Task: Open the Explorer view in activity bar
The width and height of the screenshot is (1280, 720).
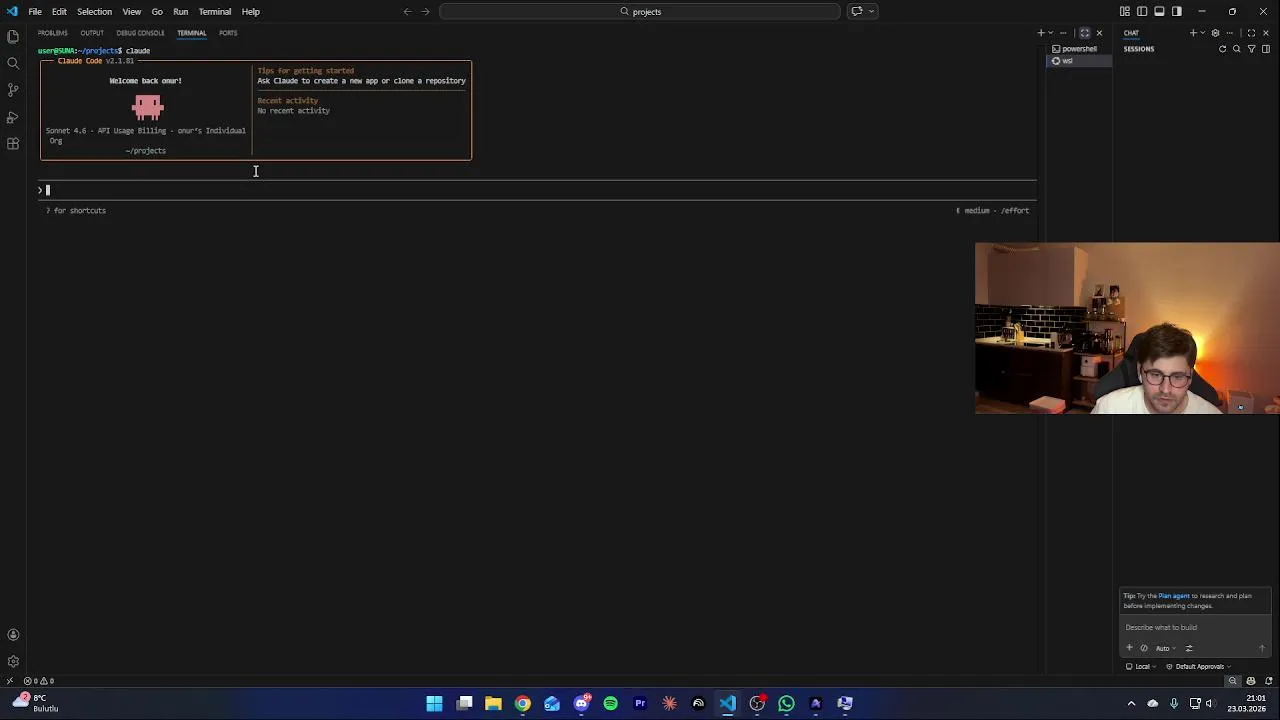Action: 13,36
